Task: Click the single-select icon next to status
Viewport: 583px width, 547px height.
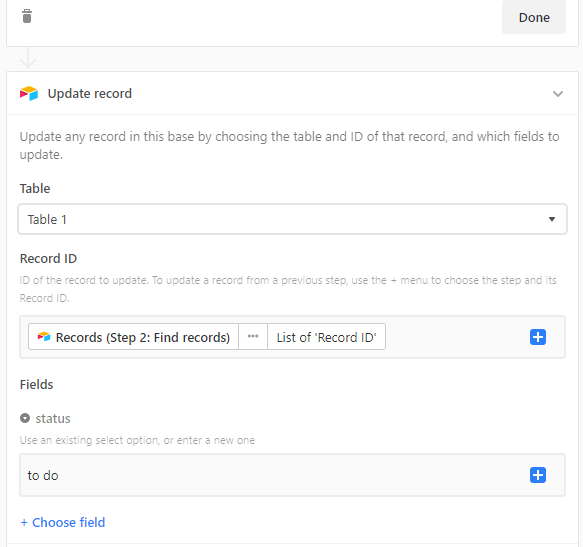Action: point(25,418)
